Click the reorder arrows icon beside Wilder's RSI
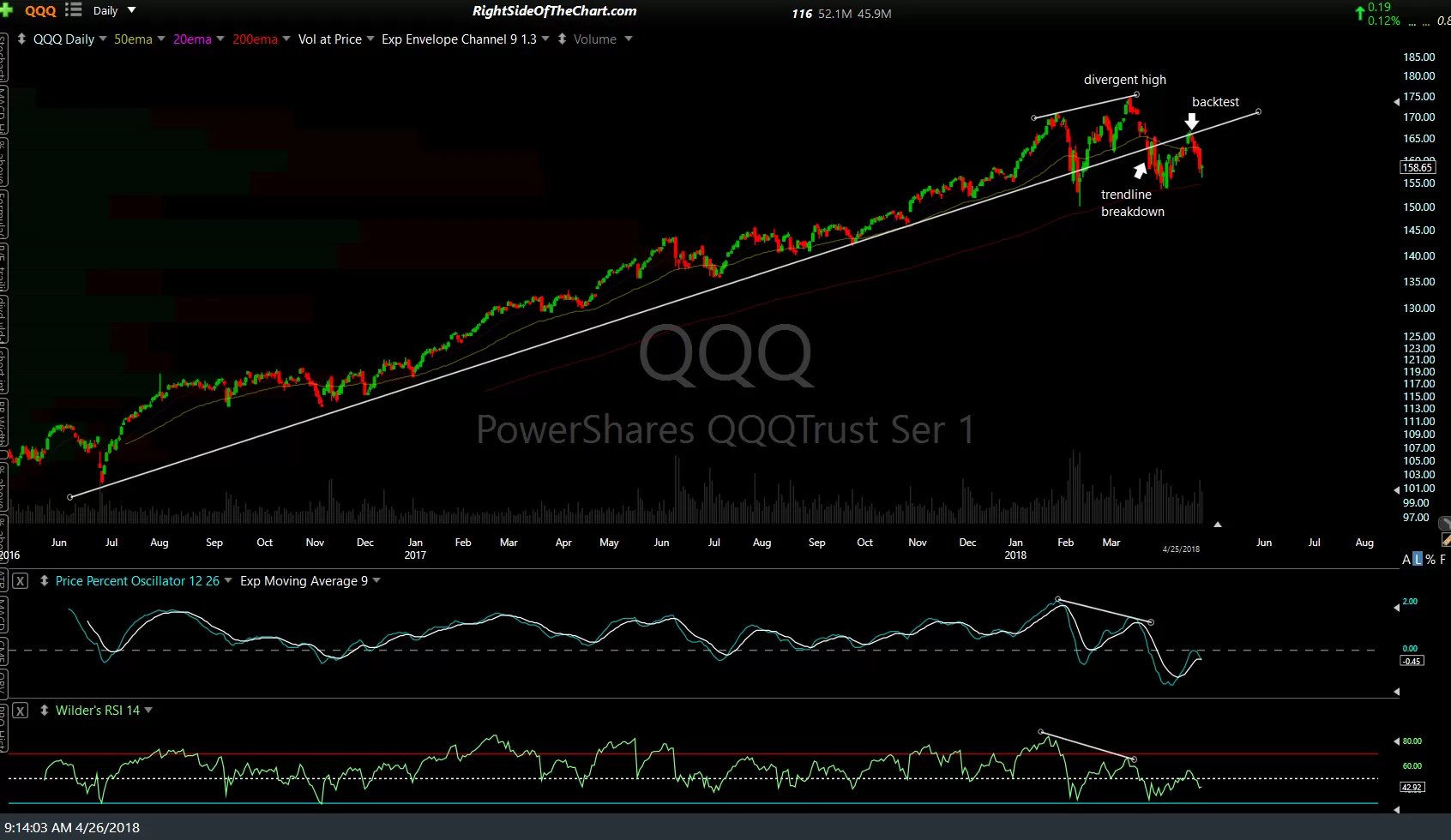This screenshot has height=840, width=1451. click(x=44, y=710)
